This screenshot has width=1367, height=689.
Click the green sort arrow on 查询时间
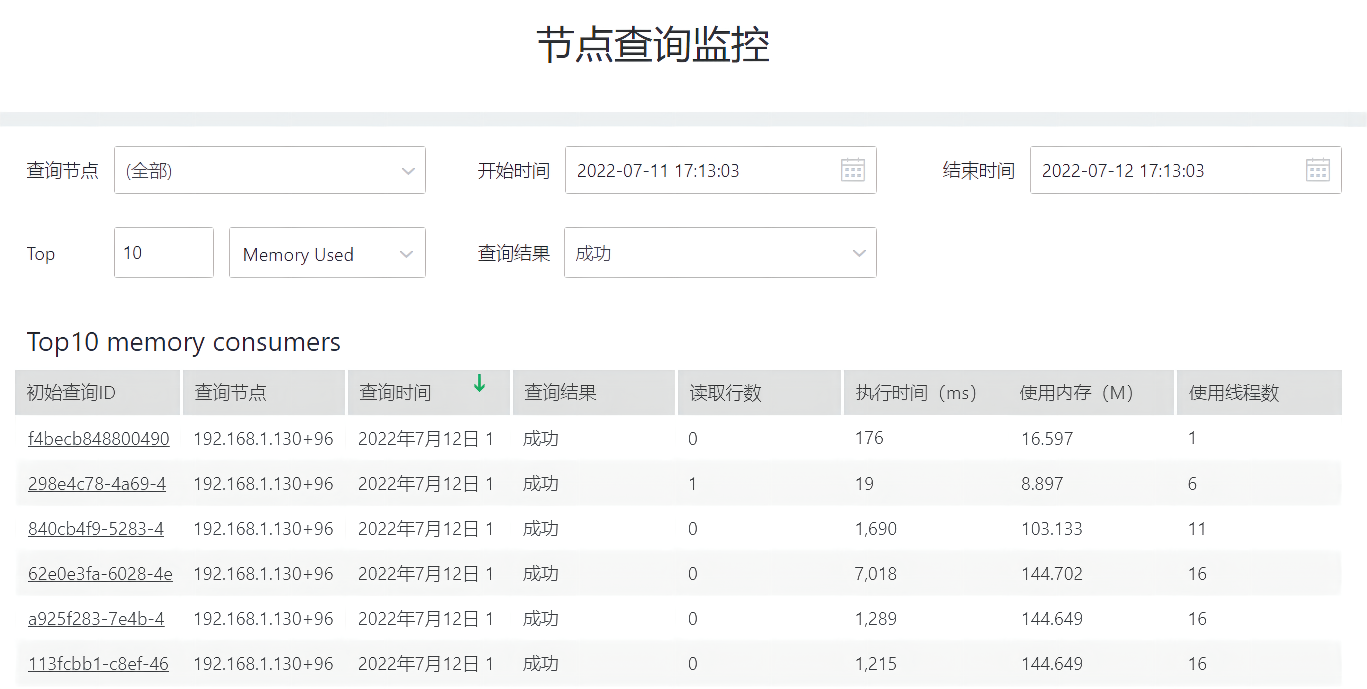pyautogui.click(x=480, y=384)
